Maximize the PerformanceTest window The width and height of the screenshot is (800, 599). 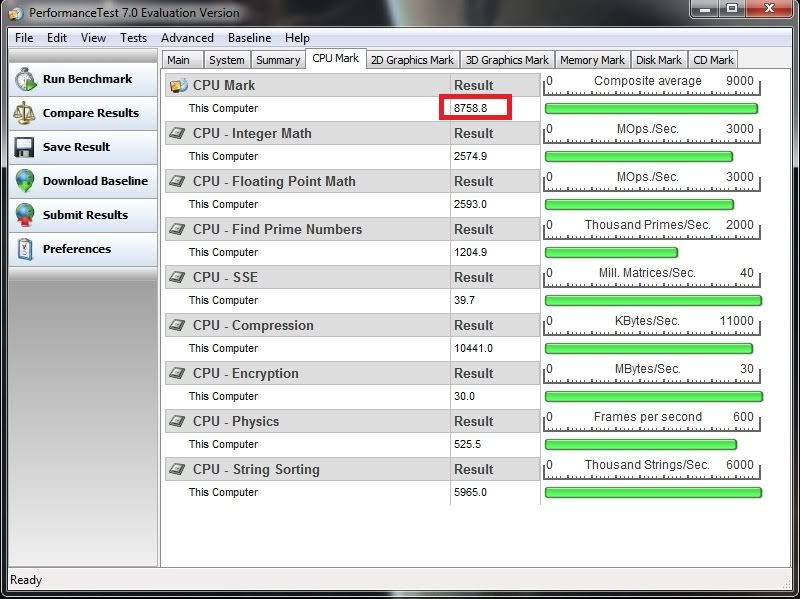tap(732, 9)
